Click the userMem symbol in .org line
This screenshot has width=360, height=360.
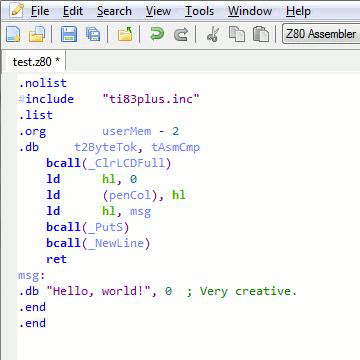pyautogui.click(x=127, y=131)
